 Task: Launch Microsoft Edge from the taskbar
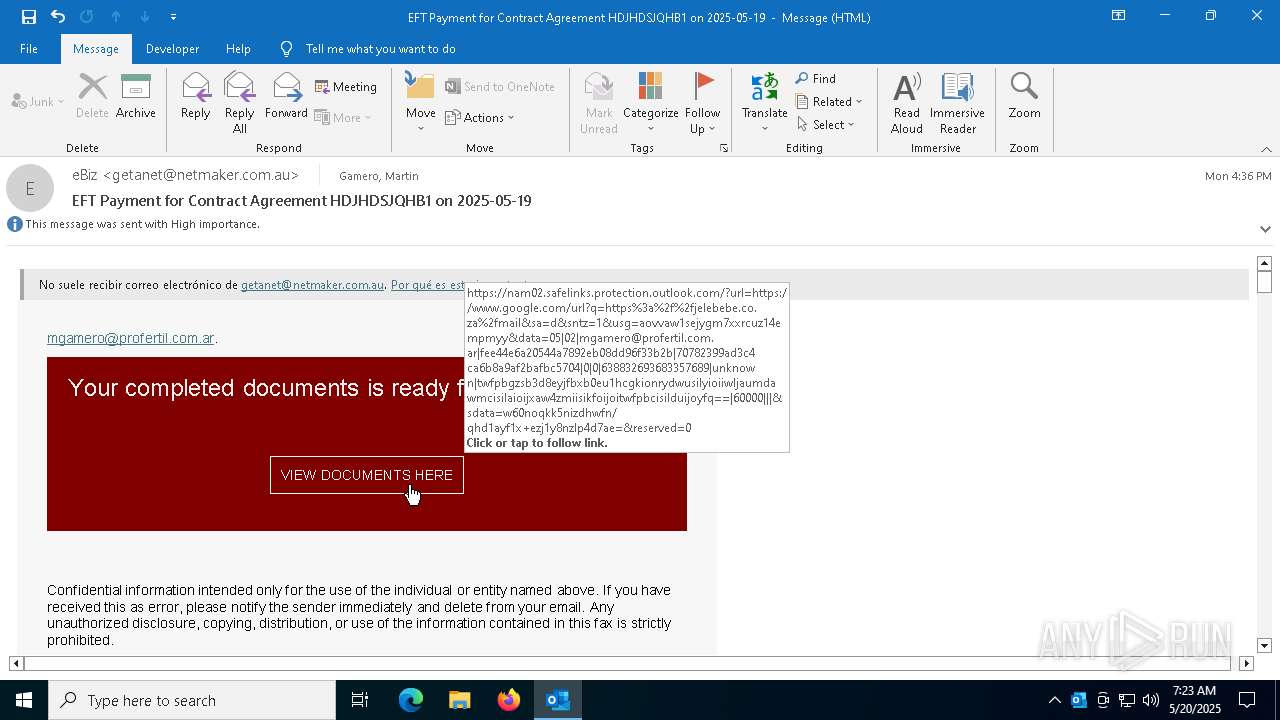(x=411, y=700)
